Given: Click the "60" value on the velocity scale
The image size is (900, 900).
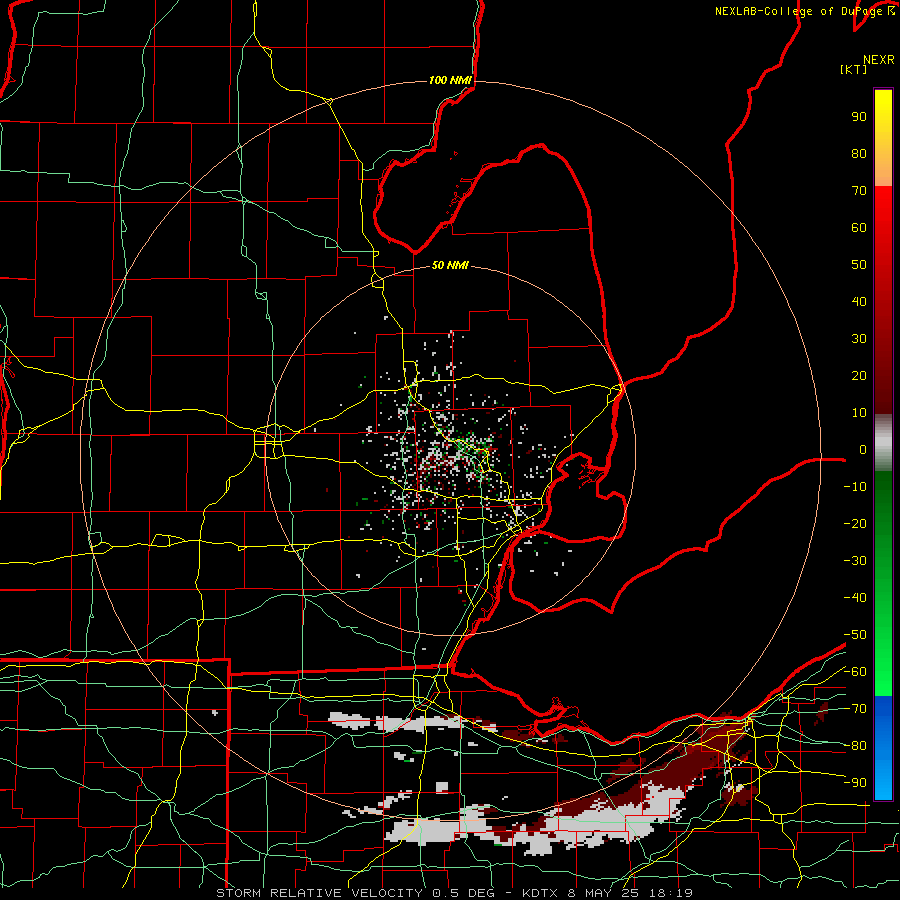Looking at the screenshot, I should (x=859, y=228).
